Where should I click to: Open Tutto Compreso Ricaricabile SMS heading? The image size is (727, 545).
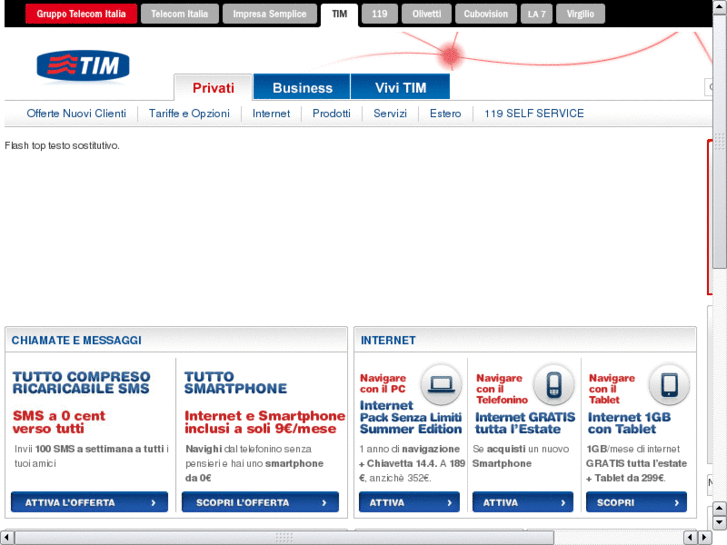click(81, 382)
